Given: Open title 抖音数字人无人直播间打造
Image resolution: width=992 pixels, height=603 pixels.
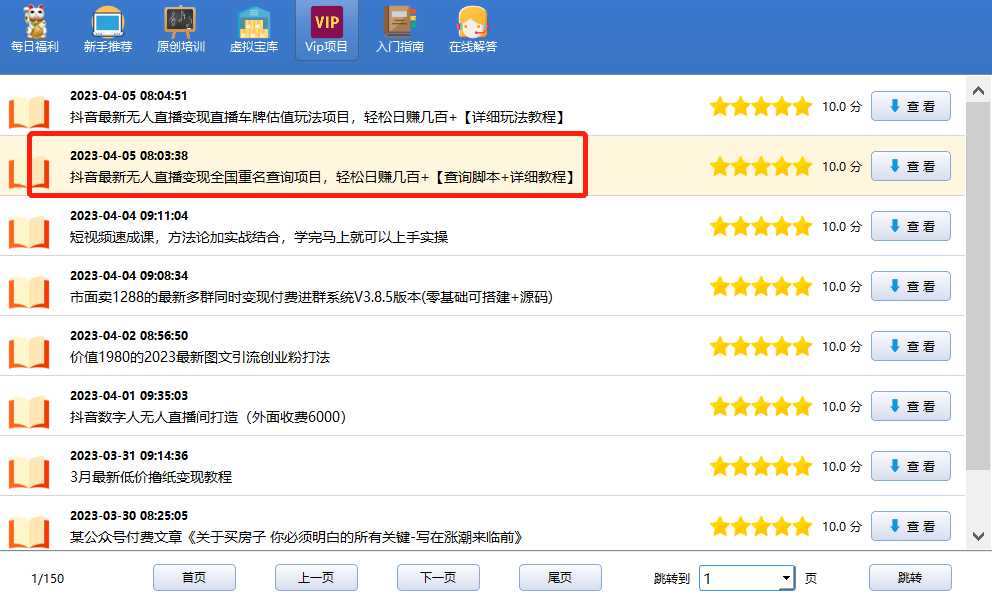Looking at the screenshot, I should point(208,417).
